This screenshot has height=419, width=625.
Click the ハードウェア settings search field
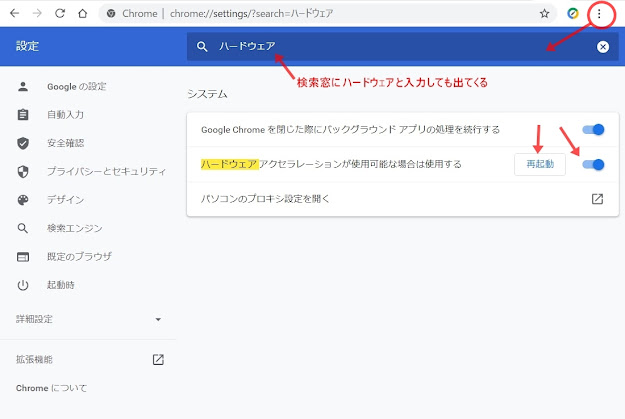403,47
